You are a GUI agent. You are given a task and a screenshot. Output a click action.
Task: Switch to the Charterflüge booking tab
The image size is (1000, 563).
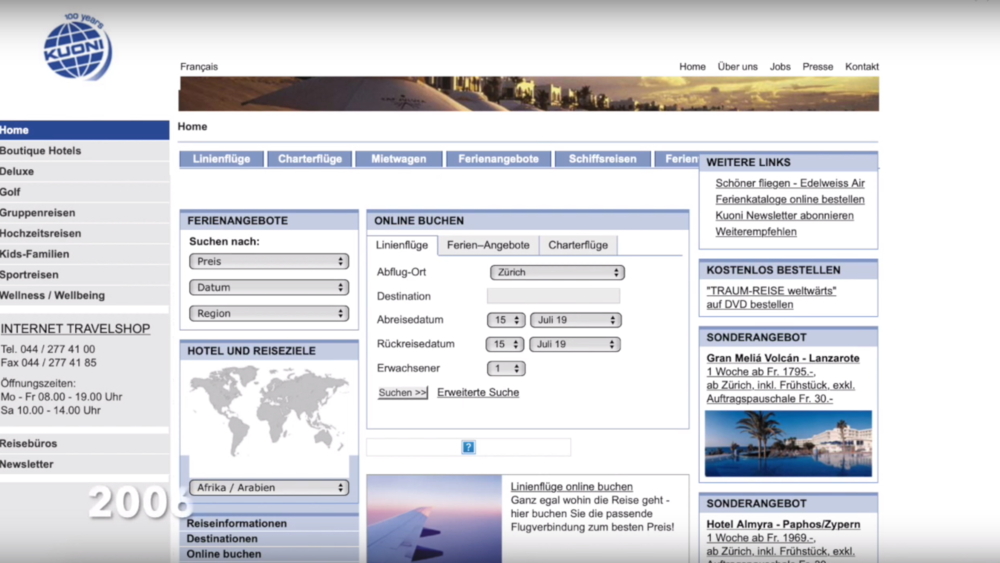click(x=578, y=245)
